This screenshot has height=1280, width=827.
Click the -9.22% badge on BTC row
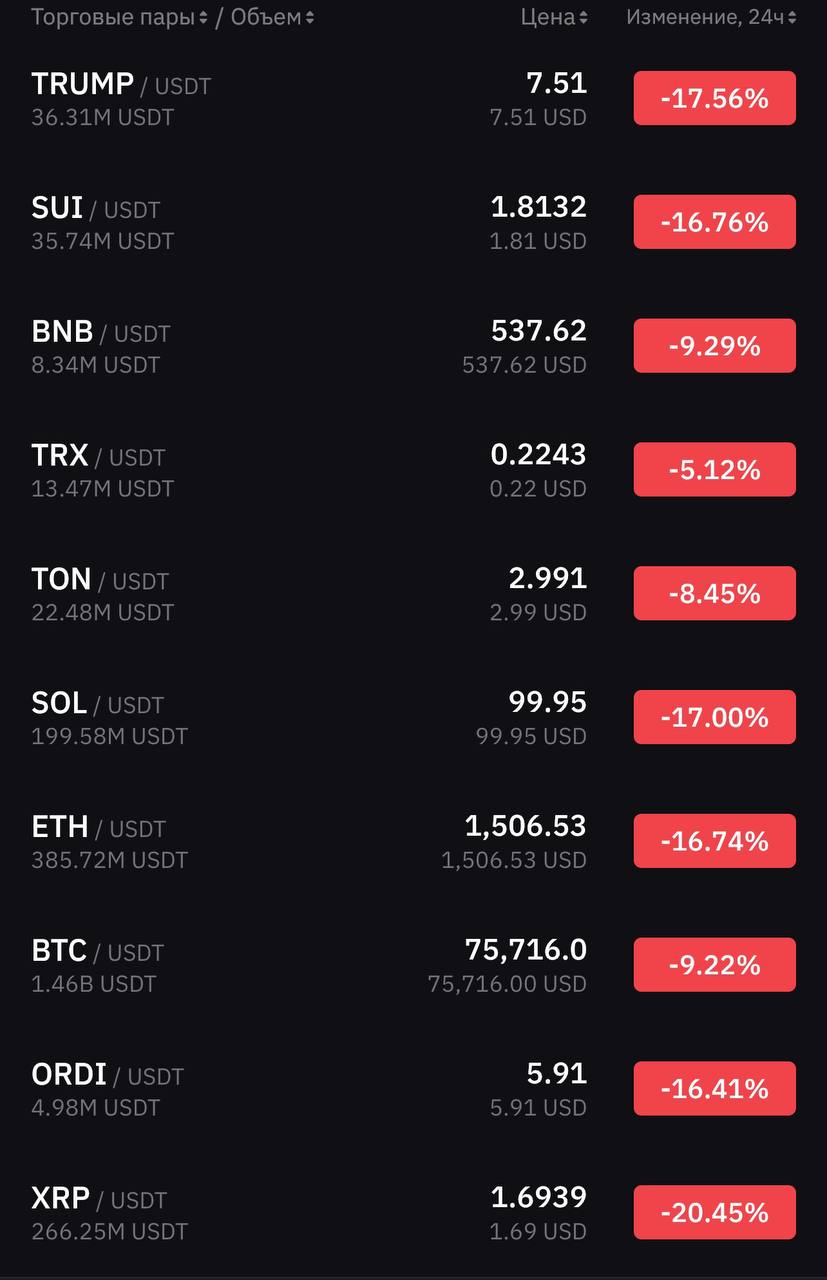click(x=715, y=965)
